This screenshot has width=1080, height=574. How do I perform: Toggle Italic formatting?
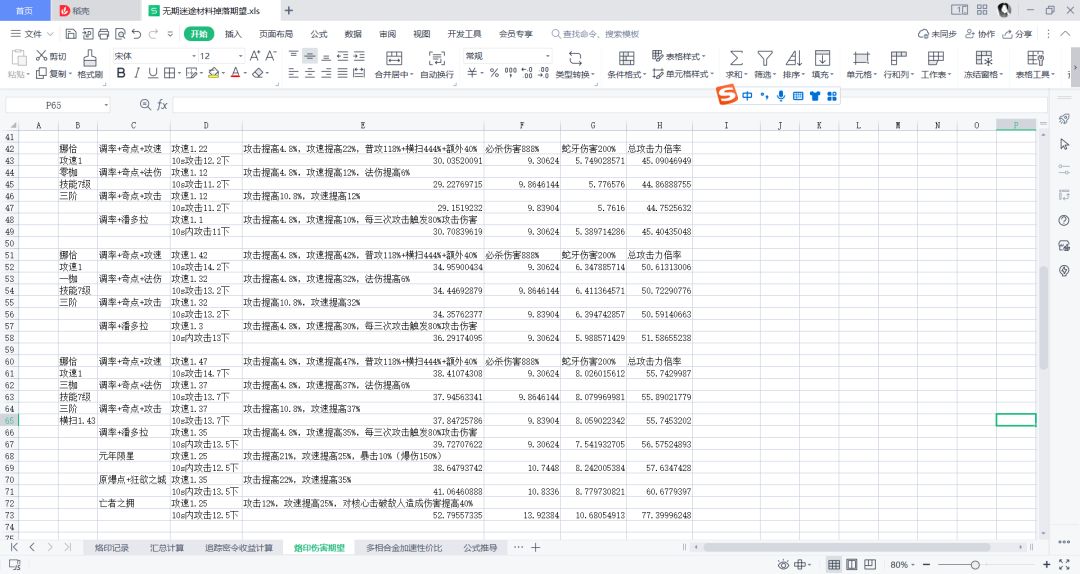click(137, 73)
